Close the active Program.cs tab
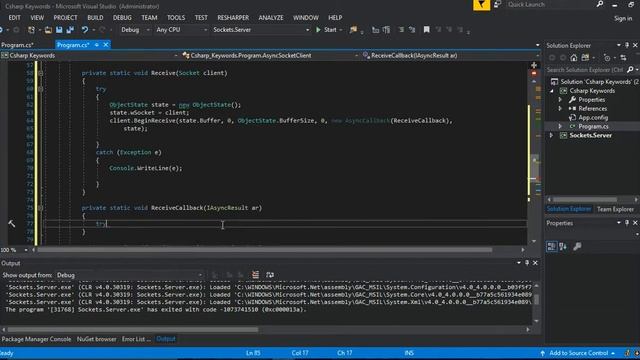The height and width of the screenshot is (360, 640). coord(106,45)
